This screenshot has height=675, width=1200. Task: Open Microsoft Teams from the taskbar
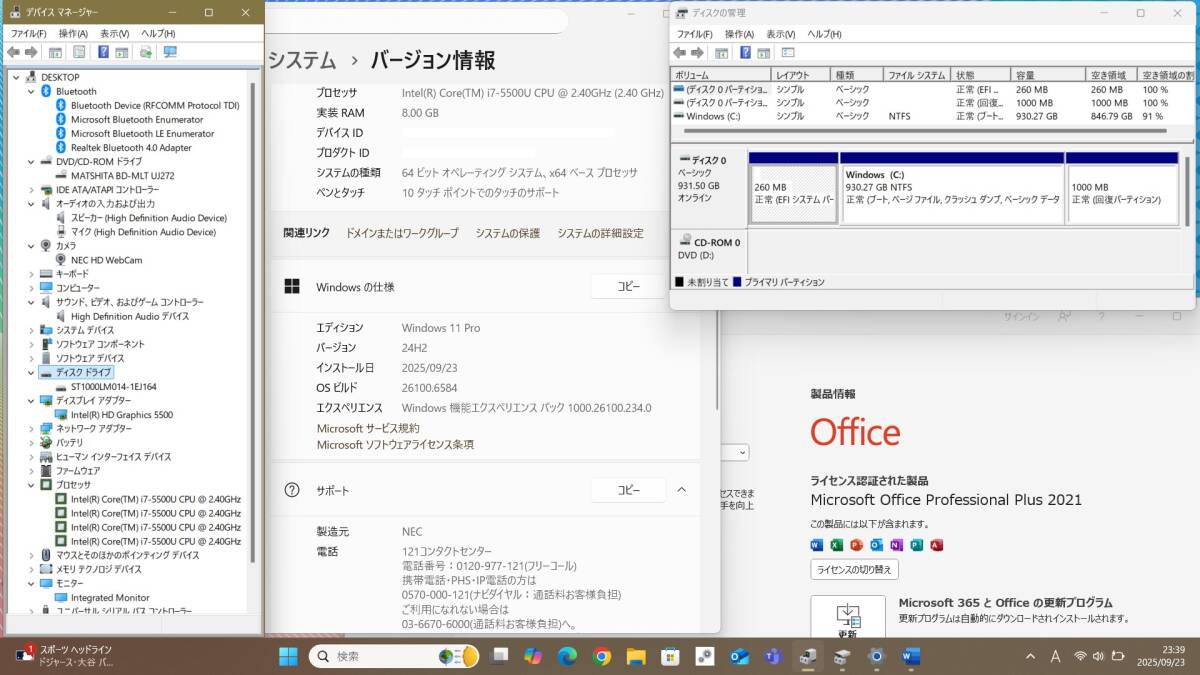coord(773,656)
